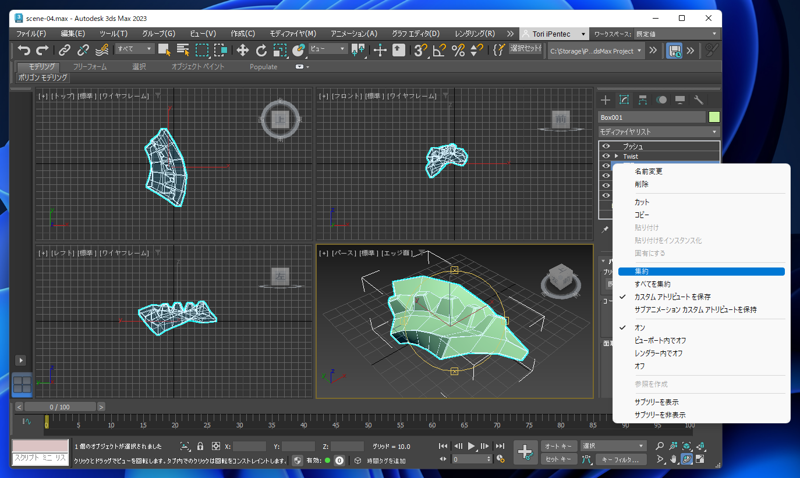
Task: Undo the last action in toolbar
Action: 23,50
